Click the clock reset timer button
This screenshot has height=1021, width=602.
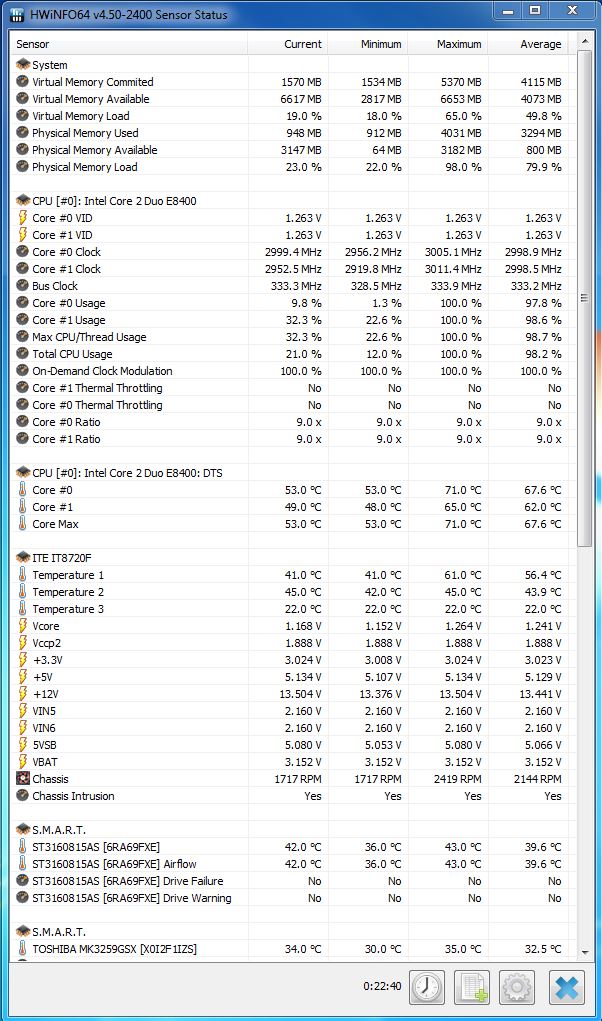427,986
